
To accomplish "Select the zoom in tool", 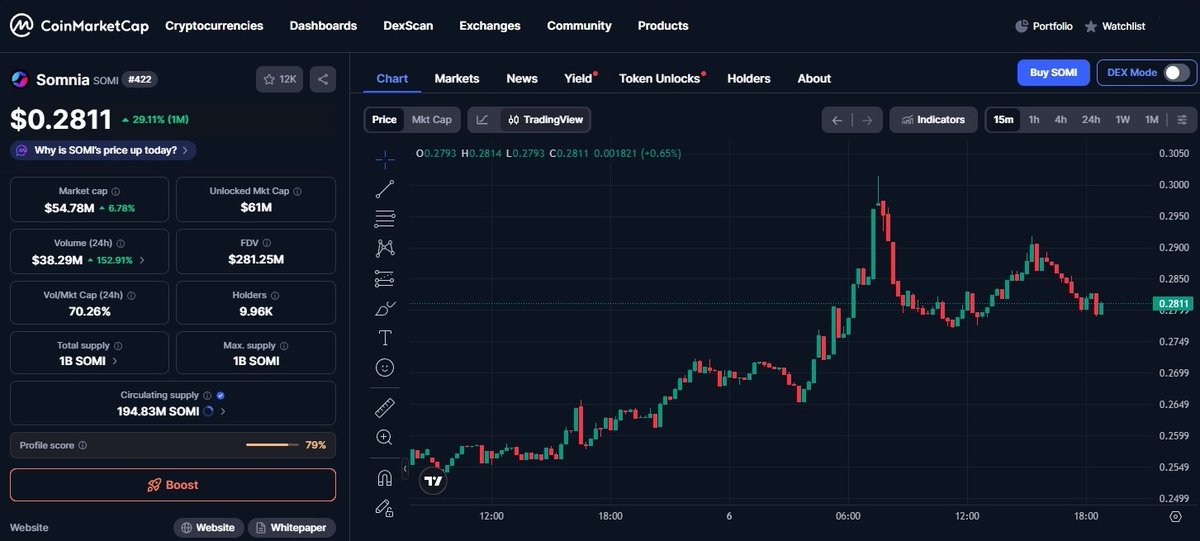I will tap(385, 437).
